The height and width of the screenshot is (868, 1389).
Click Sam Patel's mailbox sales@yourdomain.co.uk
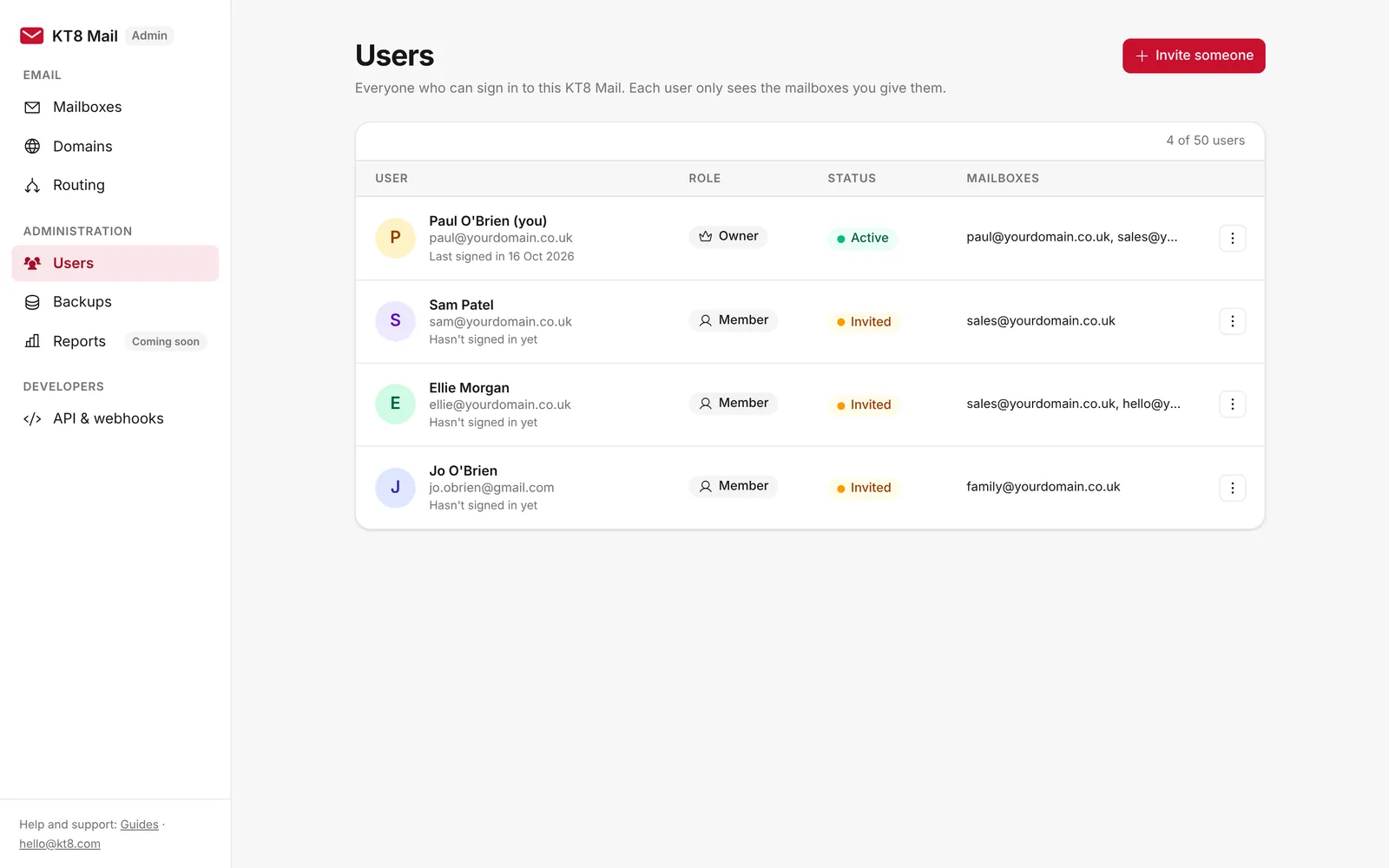click(1041, 320)
